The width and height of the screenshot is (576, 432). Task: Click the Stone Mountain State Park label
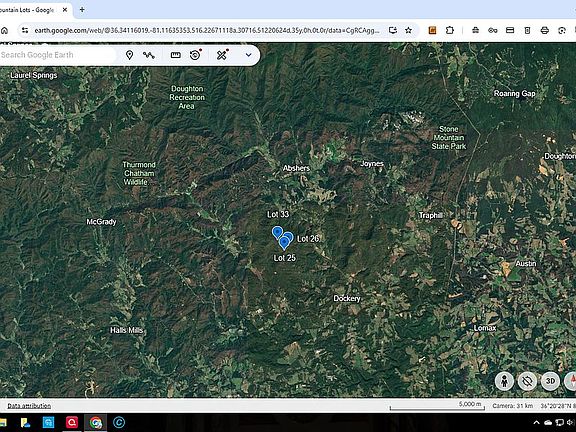pyautogui.click(x=449, y=138)
